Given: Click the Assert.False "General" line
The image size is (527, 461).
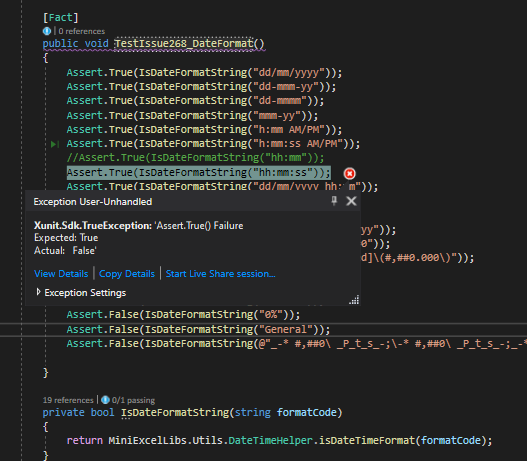Looking at the screenshot, I should tap(198, 329).
